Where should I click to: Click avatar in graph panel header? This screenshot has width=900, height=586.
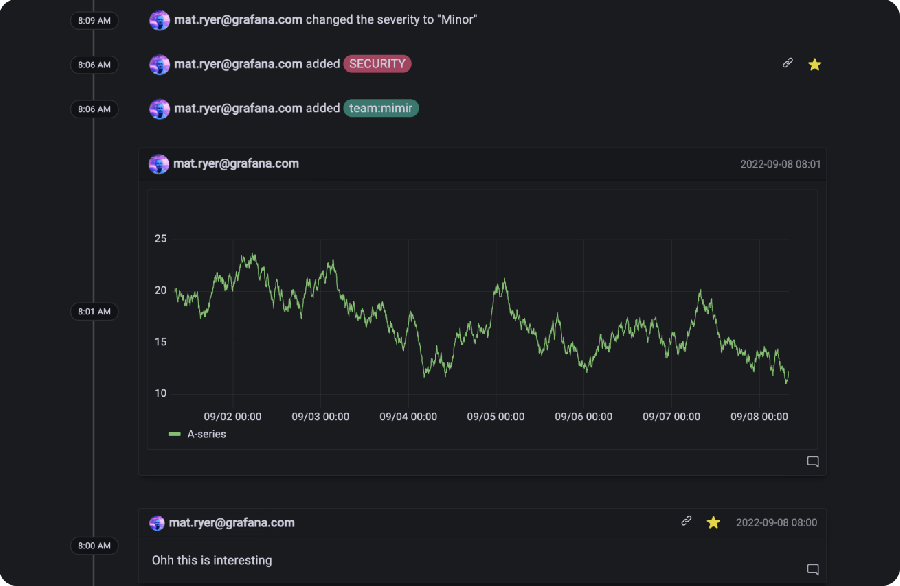tap(159, 163)
